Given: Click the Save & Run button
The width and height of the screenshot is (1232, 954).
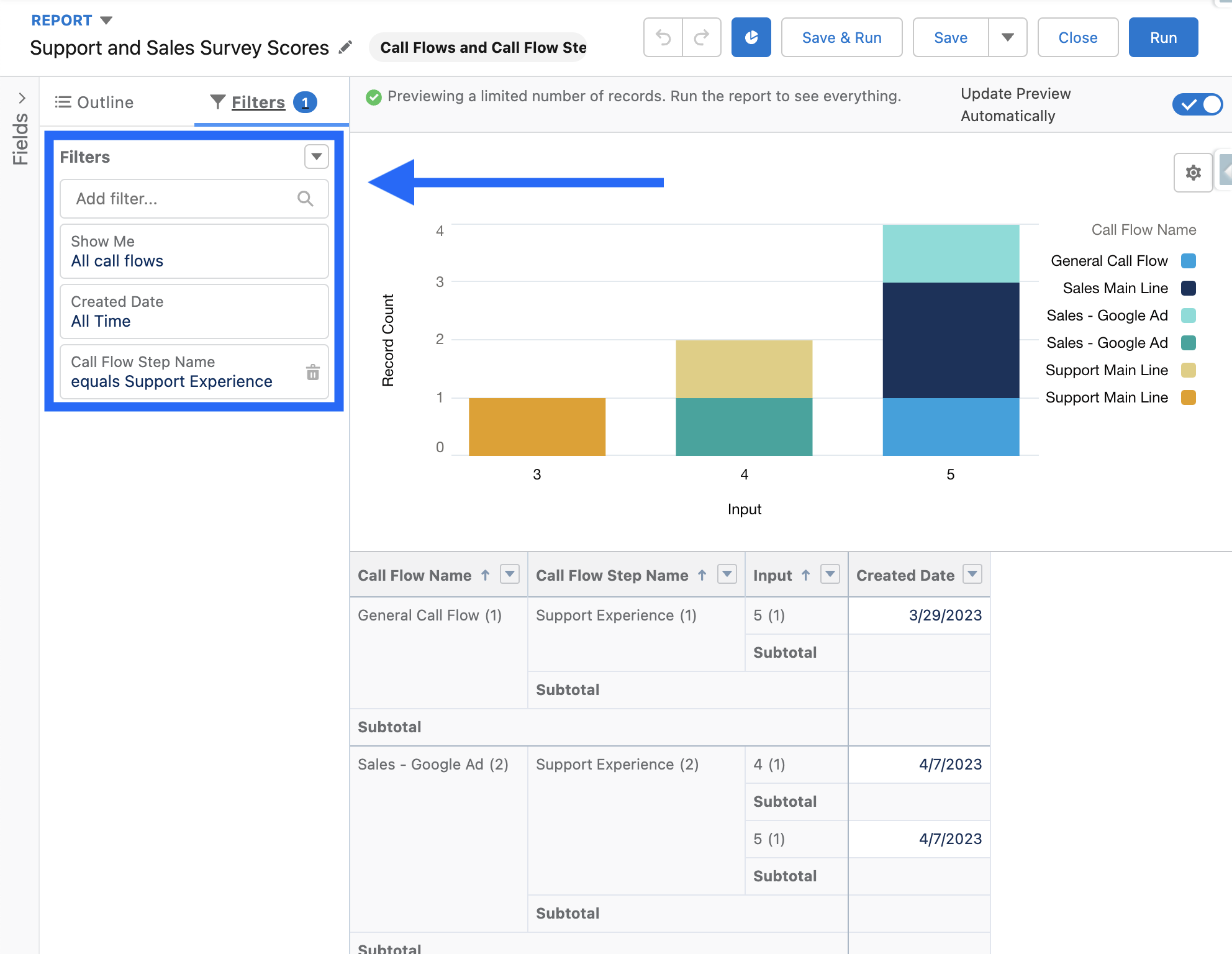Looking at the screenshot, I should [841, 38].
